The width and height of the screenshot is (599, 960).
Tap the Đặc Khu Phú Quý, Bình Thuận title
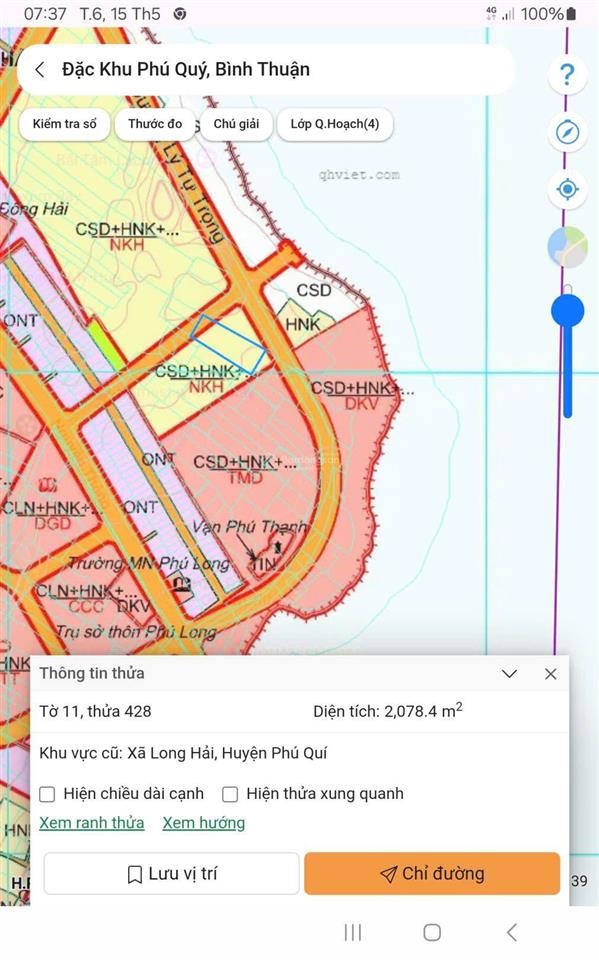click(x=186, y=69)
